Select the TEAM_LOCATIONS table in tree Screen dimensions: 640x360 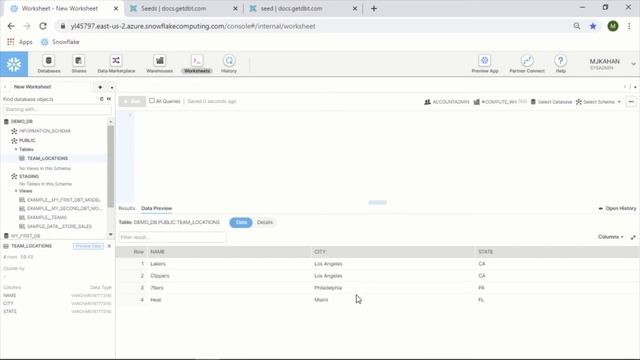coord(47,158)
